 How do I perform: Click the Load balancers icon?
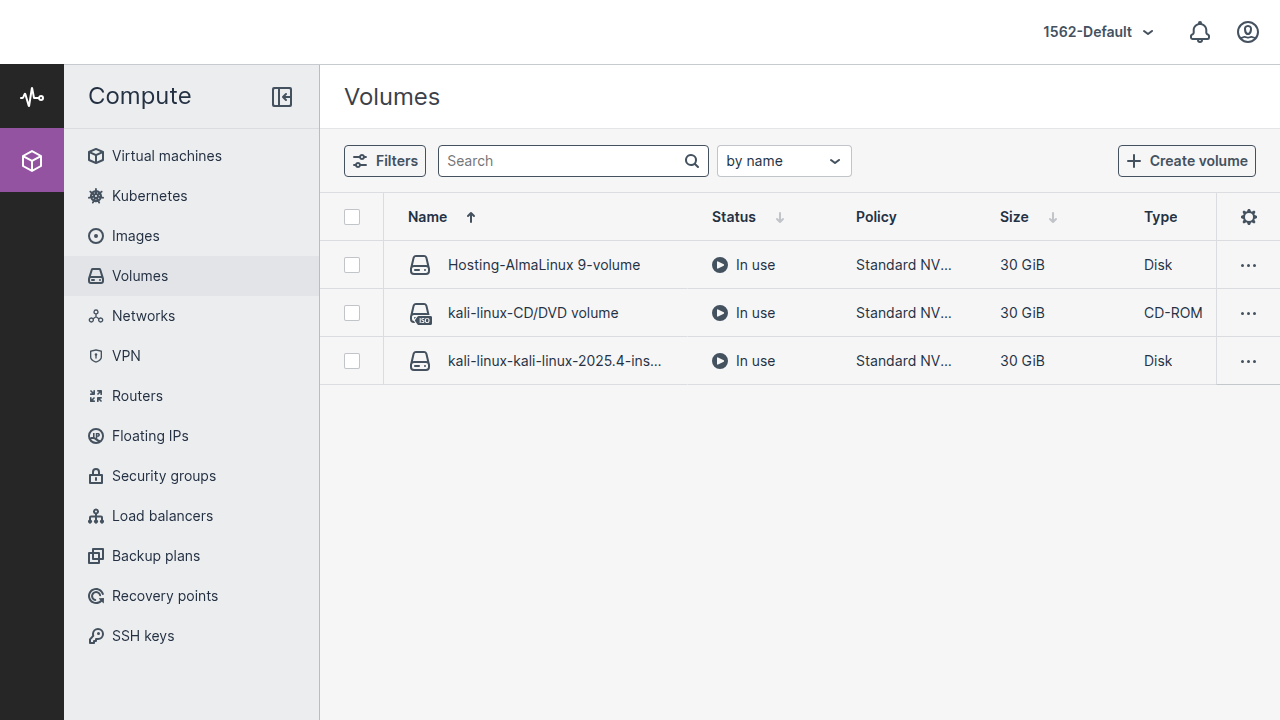[96, 516]
